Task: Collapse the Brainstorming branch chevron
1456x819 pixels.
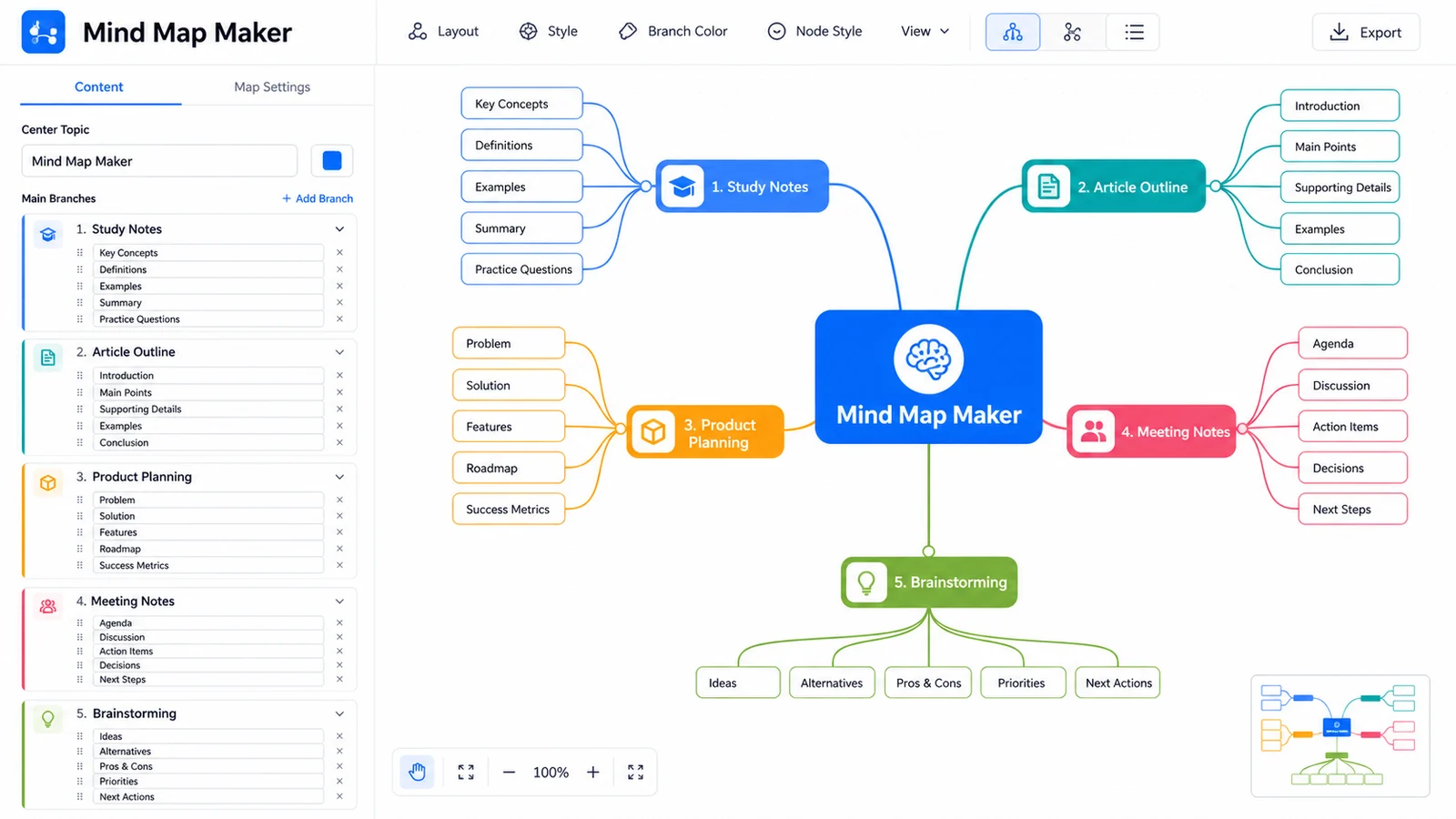Action: coord(339,713)
